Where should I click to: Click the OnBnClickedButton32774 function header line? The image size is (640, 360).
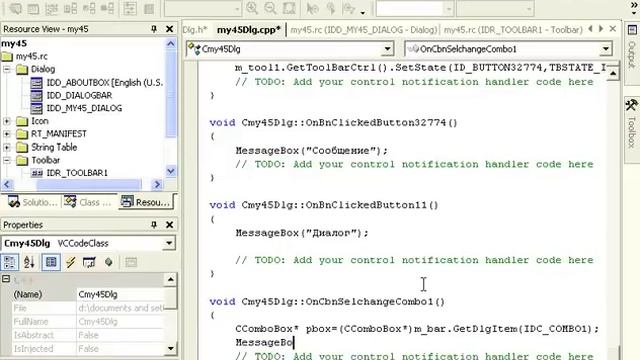(333, 123)
